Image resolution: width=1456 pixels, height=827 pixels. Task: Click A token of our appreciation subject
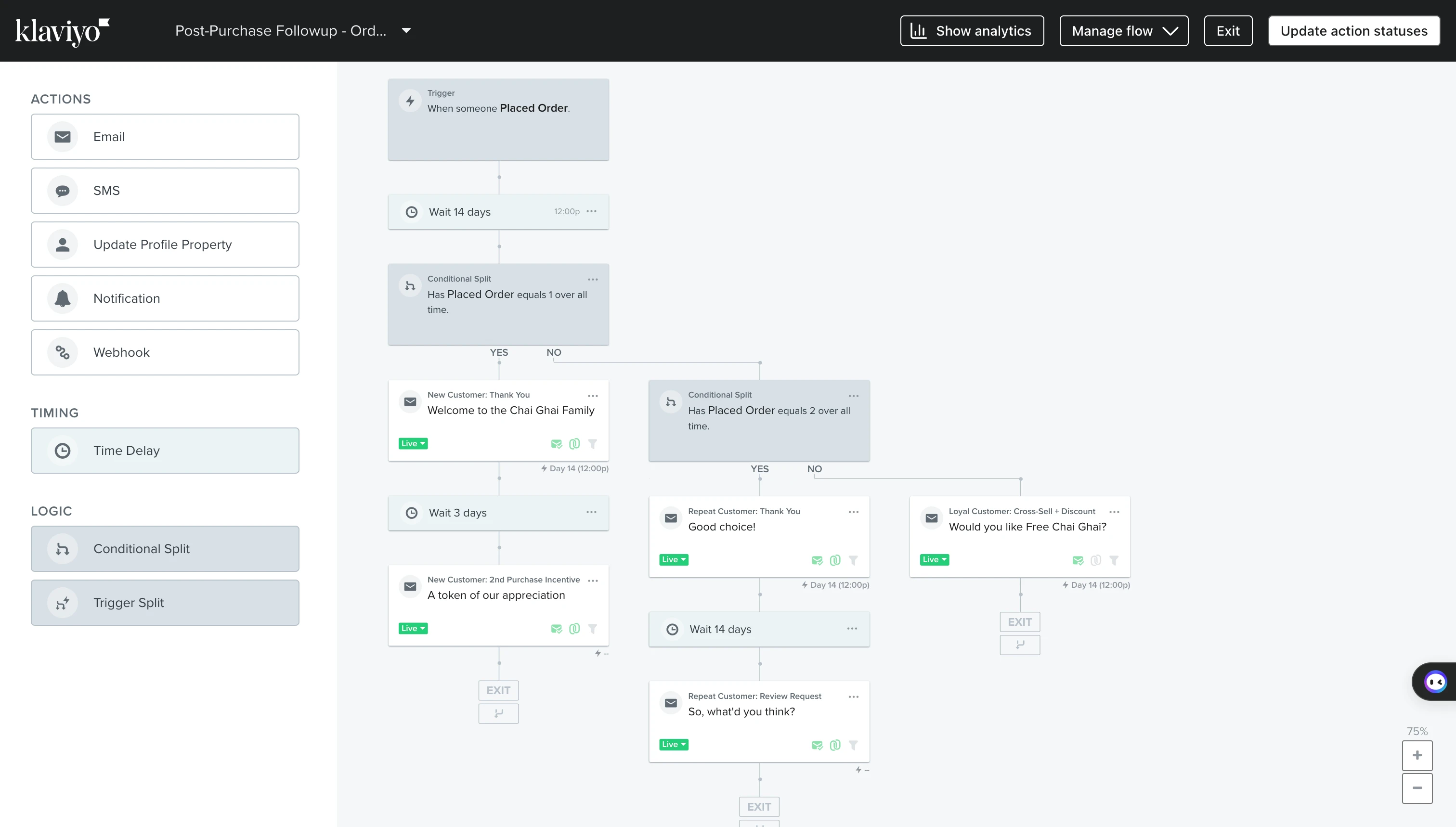coord(496,595)
